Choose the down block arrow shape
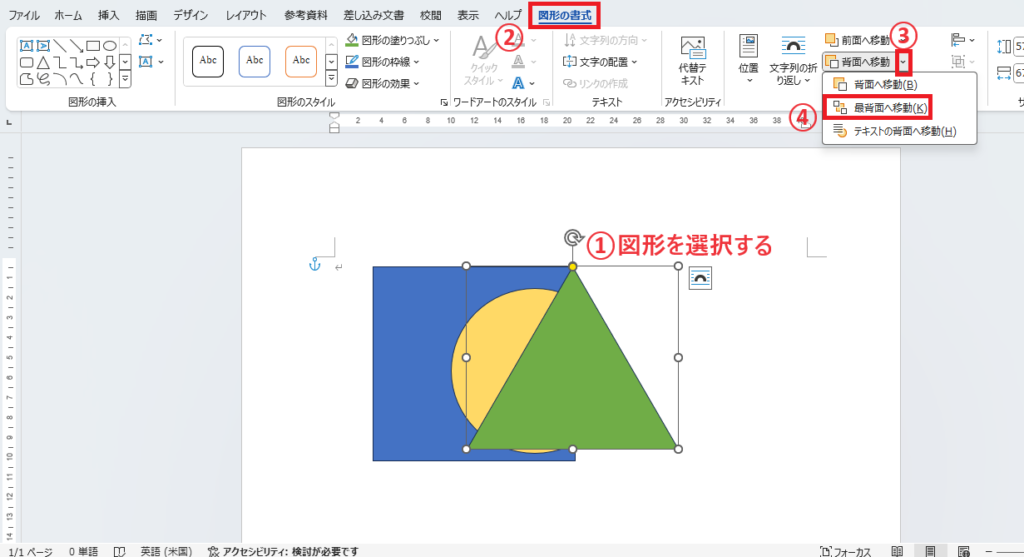1024x557 pixels. click(110, 63)
